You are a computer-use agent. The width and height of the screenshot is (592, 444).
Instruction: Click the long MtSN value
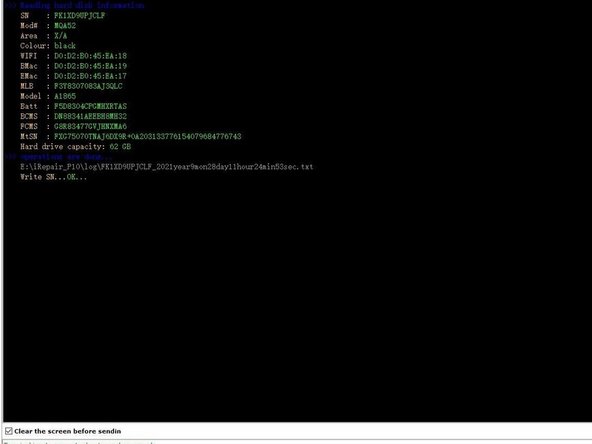tap(148, 136)
